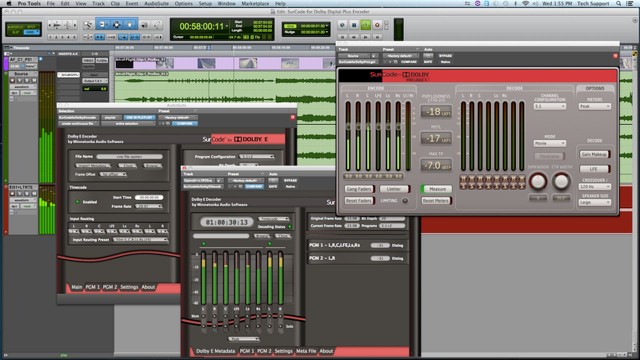640x360 pixels.
Task: Open the Frame Rate dropdown in Encoder
Action: click(149, 207)
